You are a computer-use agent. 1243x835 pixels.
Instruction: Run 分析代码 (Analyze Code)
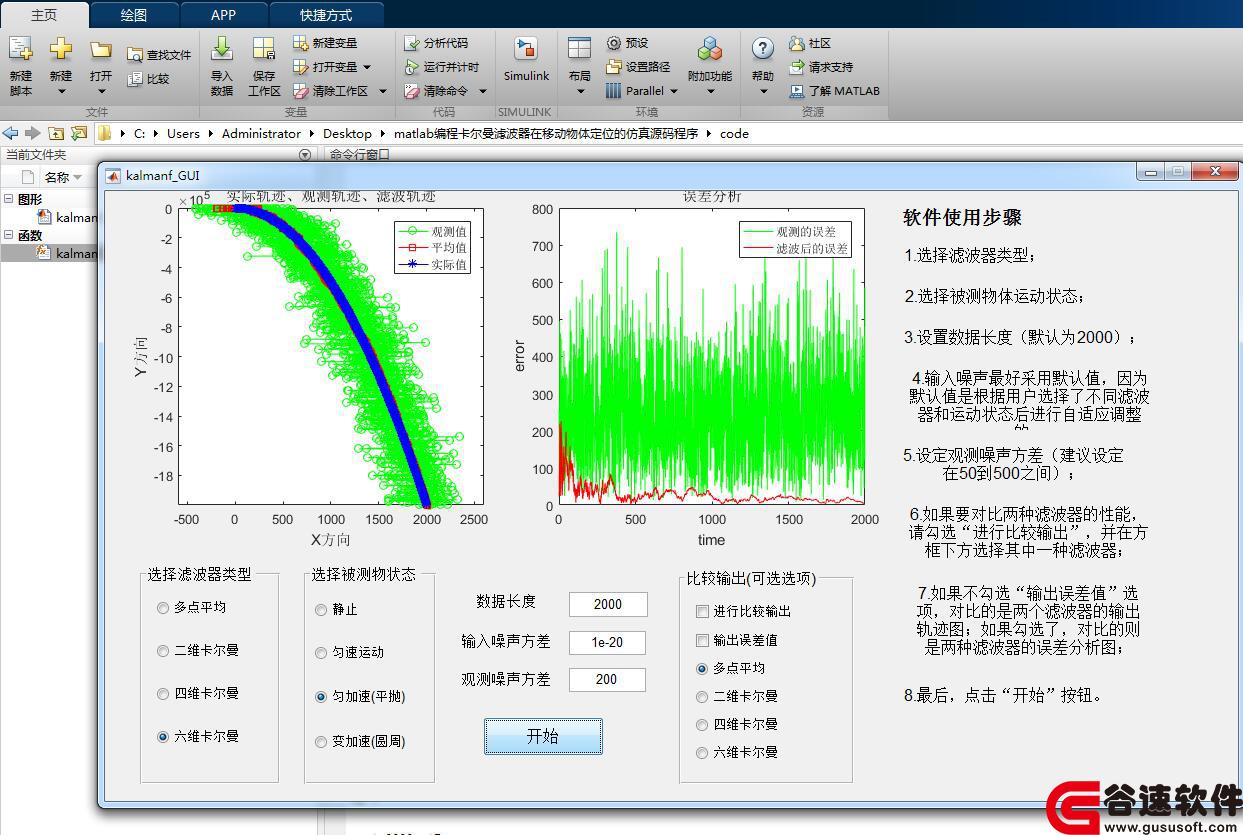(436, 43)
